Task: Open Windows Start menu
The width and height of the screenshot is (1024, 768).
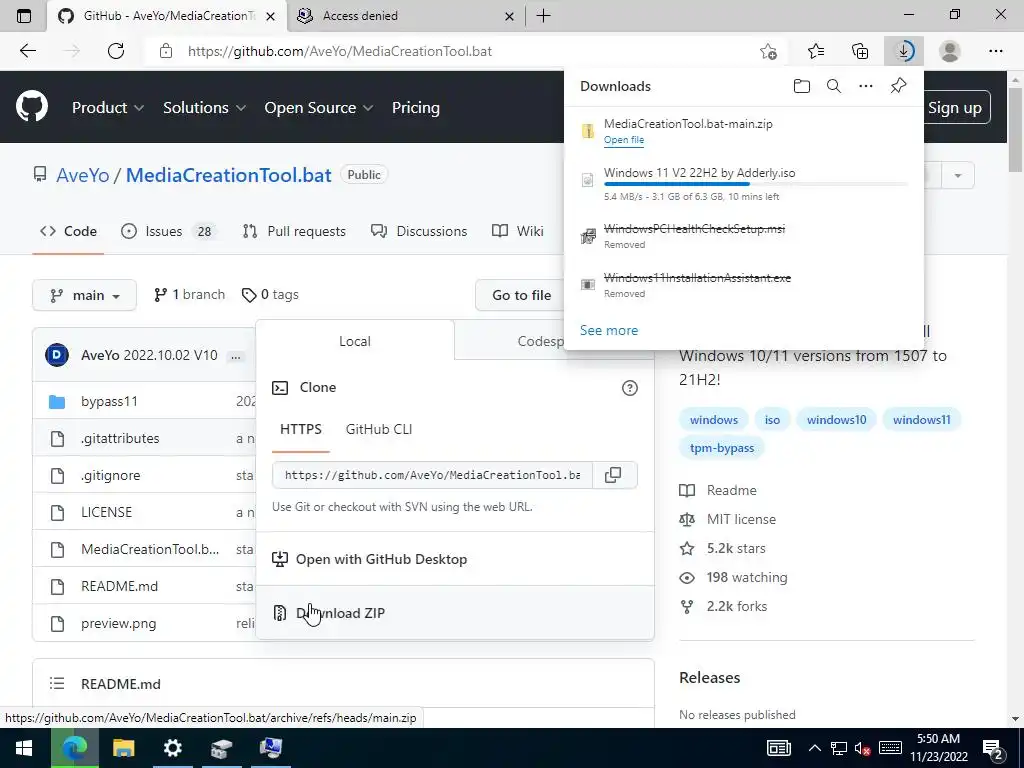Action: coord(24,748)
